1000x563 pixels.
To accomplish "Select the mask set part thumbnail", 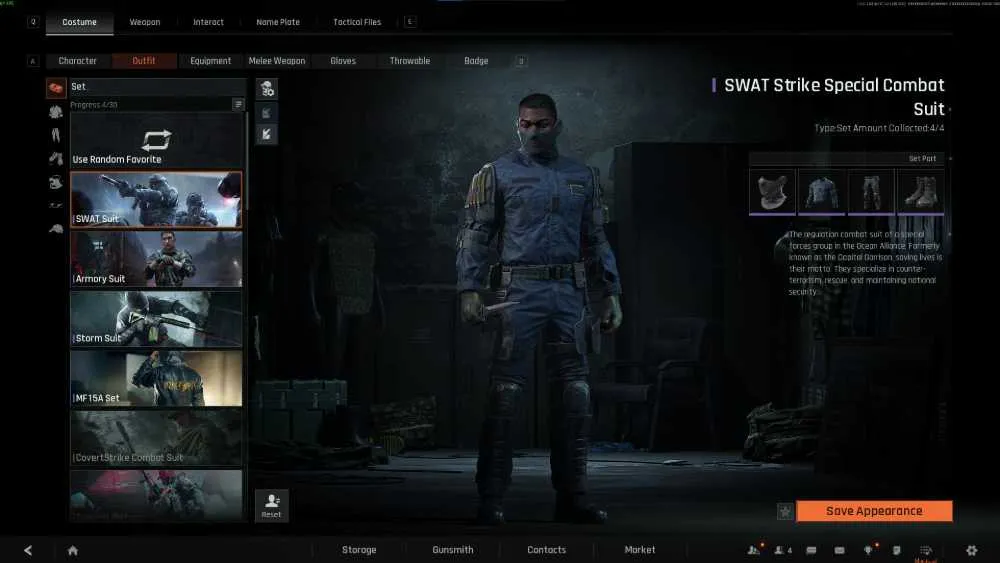I will click(x=772, y=192).
